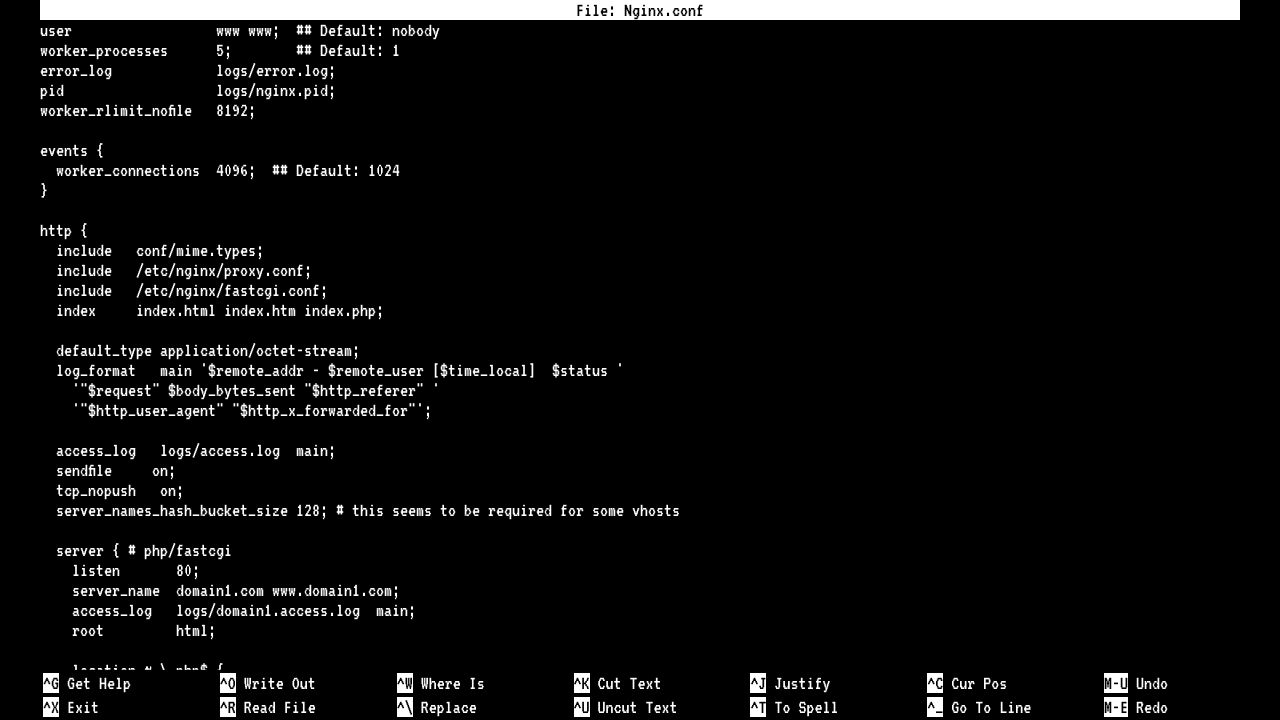This screenshot has height=720, width=1280.
Task: Click the ^G Get Help shortcut
Action: (87, 684)
